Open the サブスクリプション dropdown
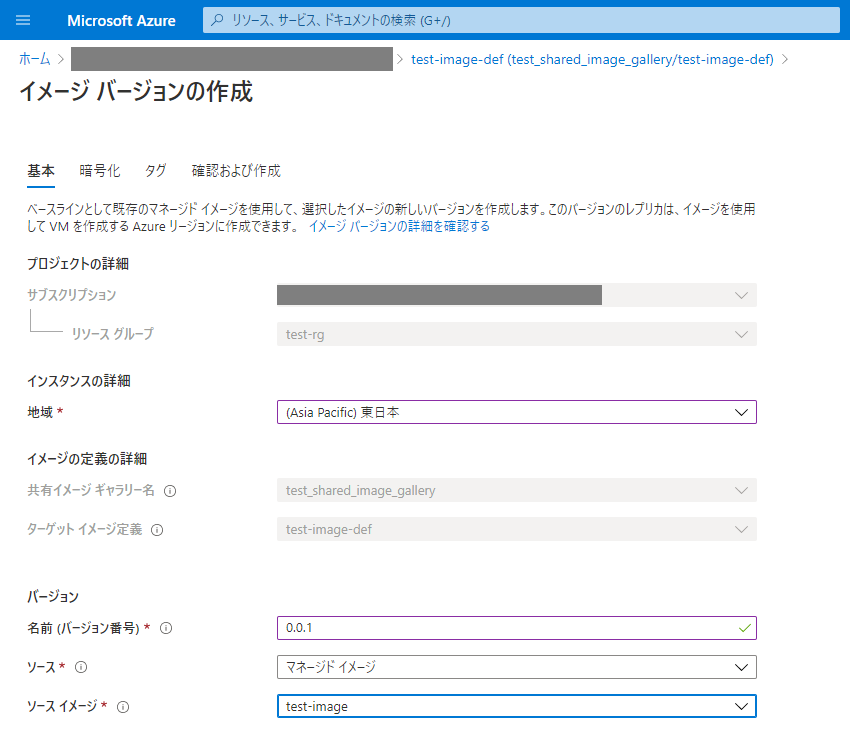This screenshot has width=850, height=729. pyautogui.click(x=516, y=295)
